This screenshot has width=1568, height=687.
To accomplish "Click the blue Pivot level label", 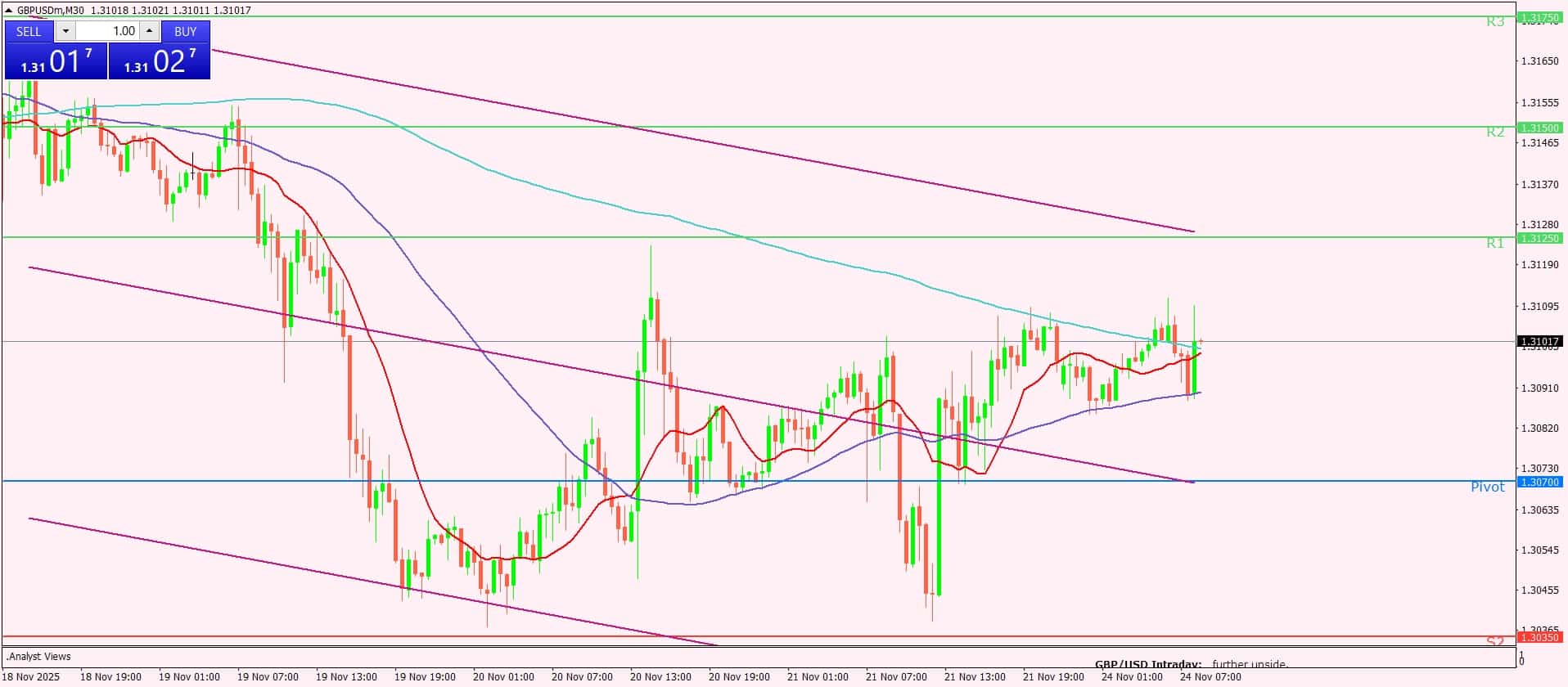I will pyautogui.click(x=1487, y=487).
